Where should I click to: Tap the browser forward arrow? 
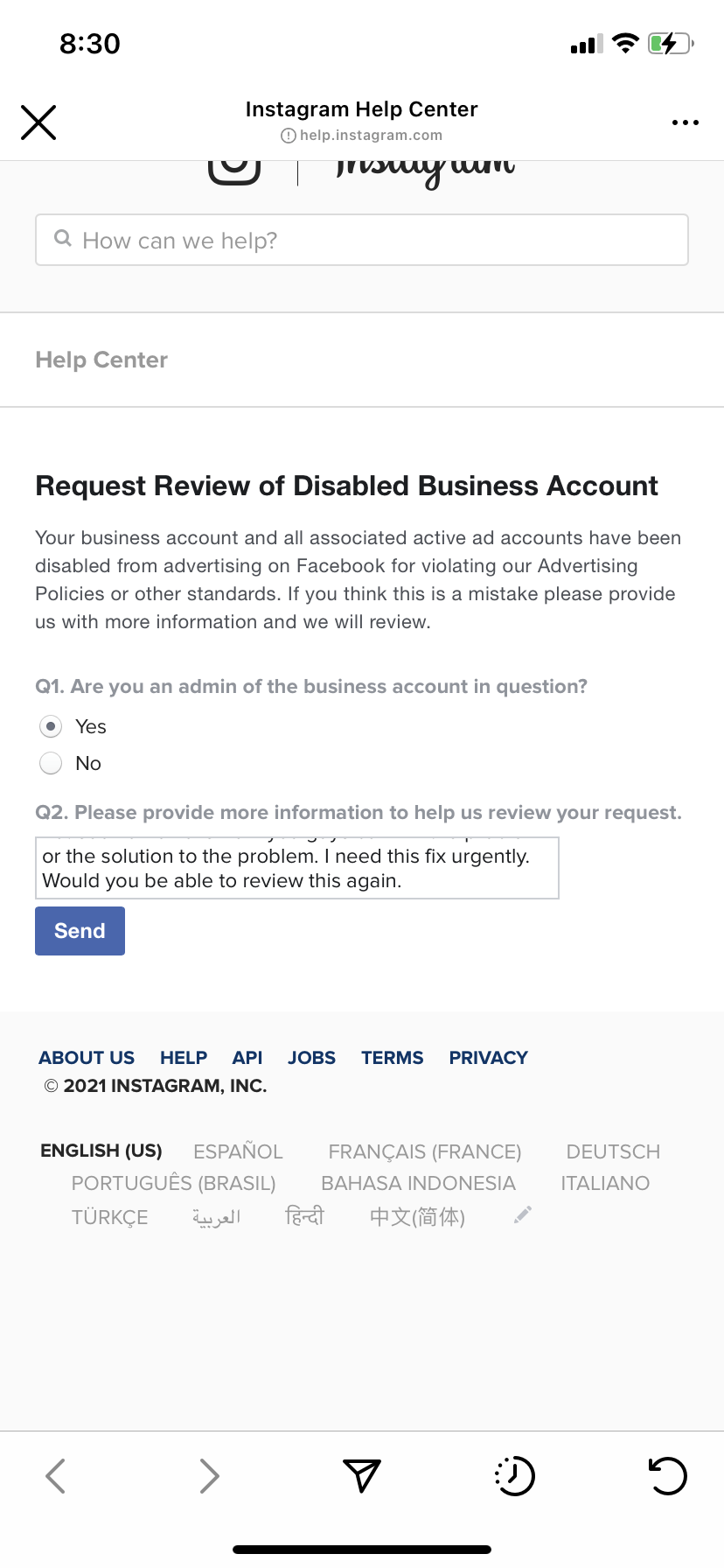(208, 1476)
